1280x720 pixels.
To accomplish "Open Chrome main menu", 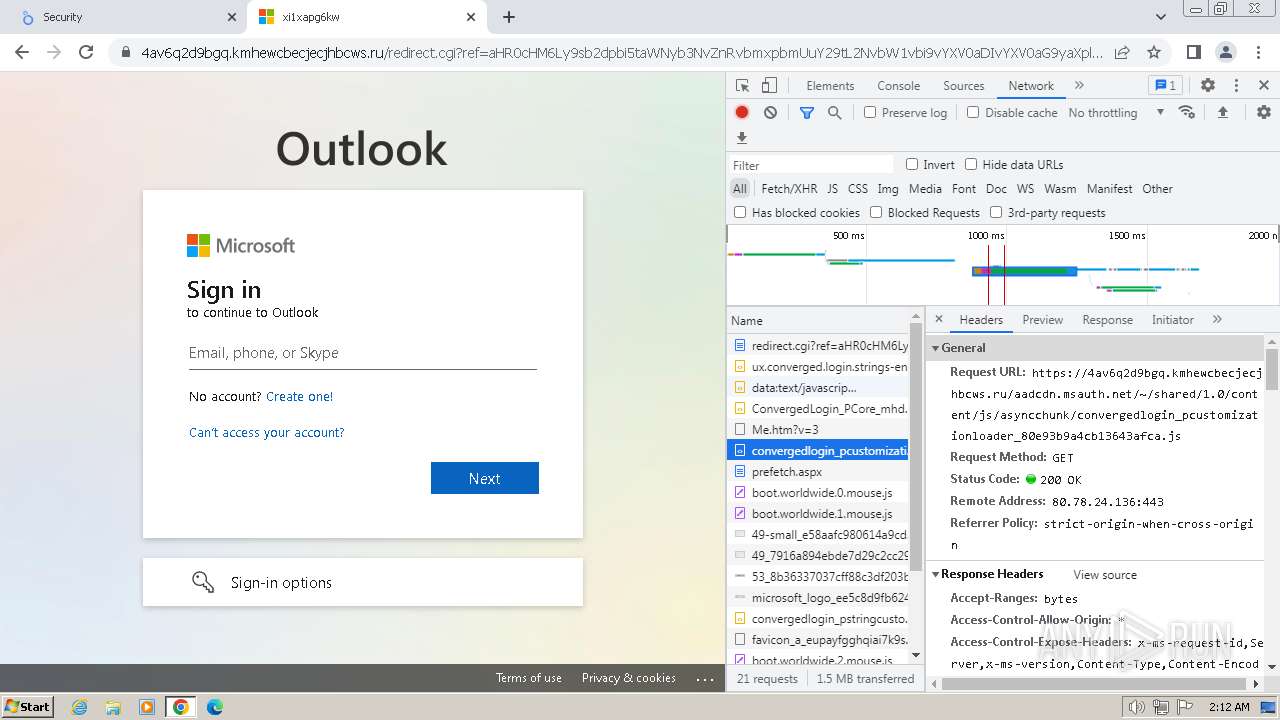I will pos(1258,52).
